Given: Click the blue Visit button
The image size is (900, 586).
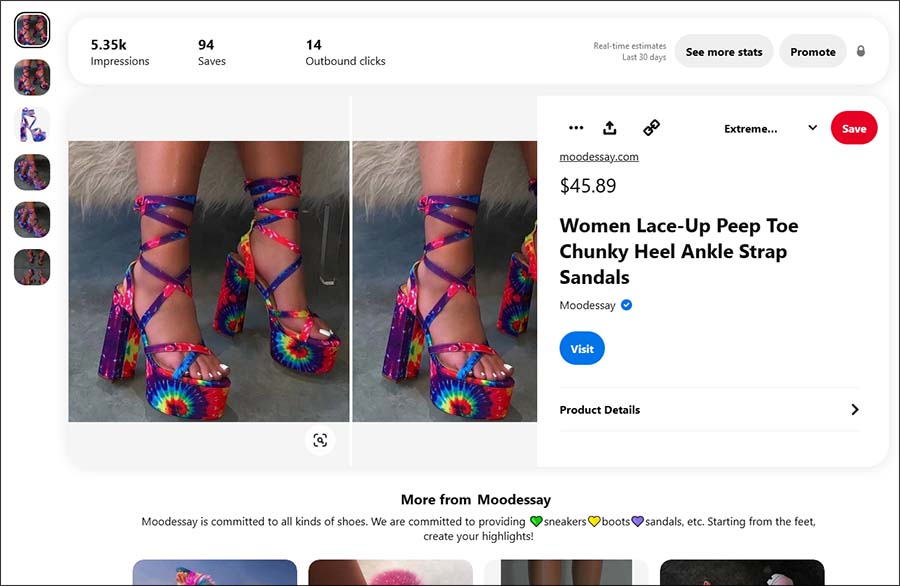Looking at the screenshot, I should 582,348.
